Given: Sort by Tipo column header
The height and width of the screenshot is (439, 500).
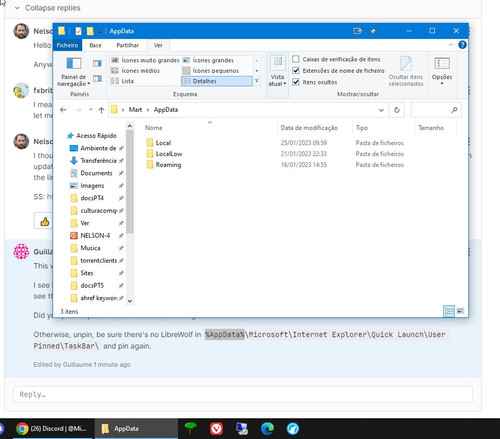Looking at the screenshot, I should (x=362, y=128).
